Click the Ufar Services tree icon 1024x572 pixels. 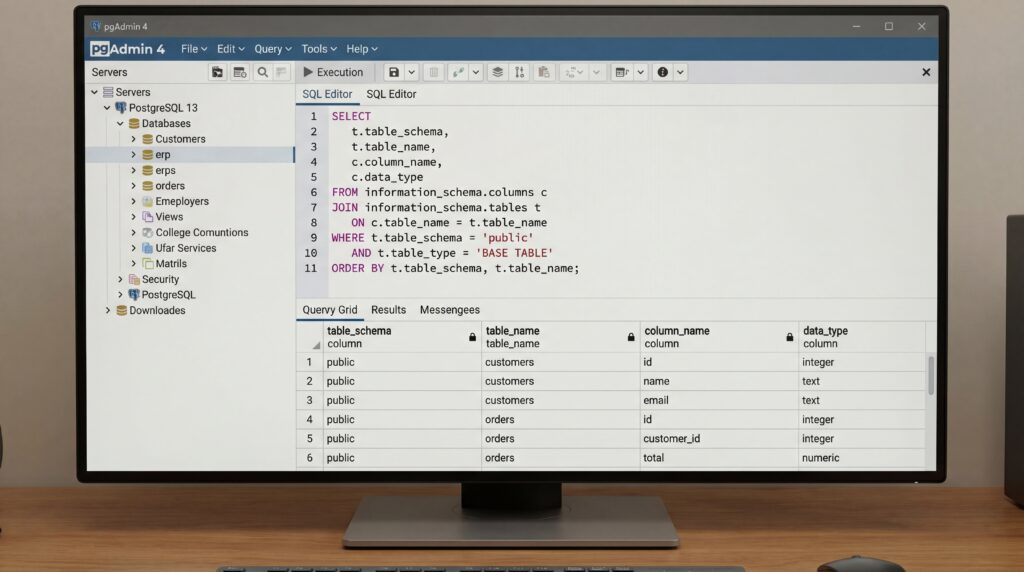pos(148,248)
